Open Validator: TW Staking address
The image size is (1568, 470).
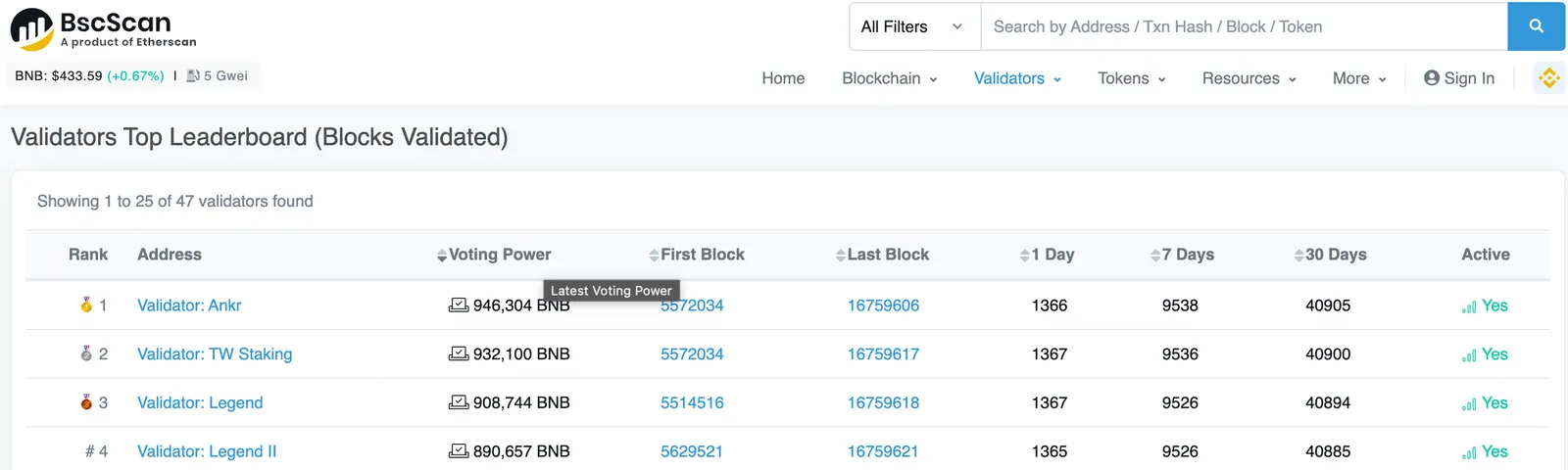pos(215,354)
